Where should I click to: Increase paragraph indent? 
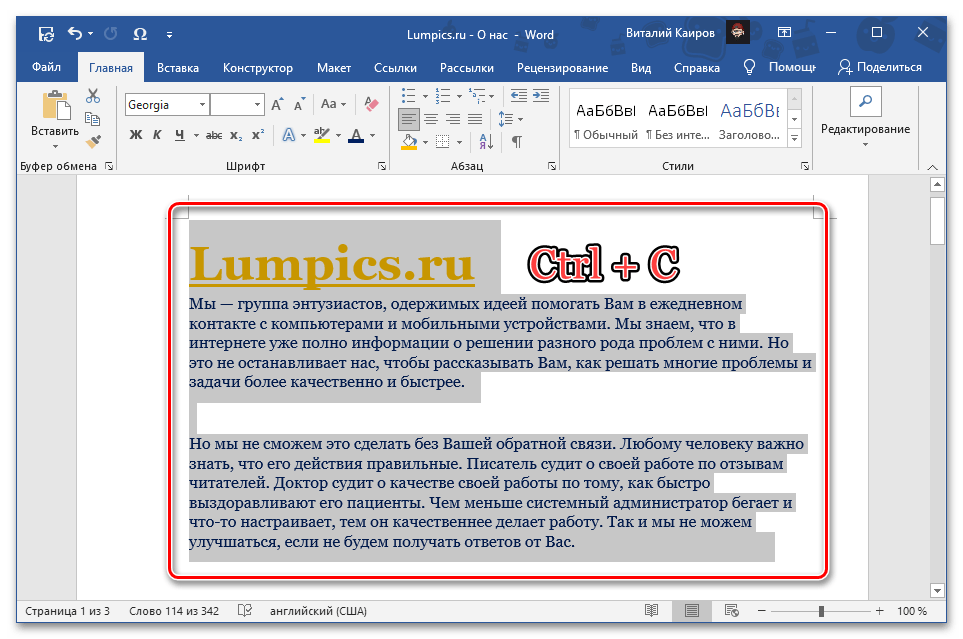pyautogui.click(x=541, y=95)
